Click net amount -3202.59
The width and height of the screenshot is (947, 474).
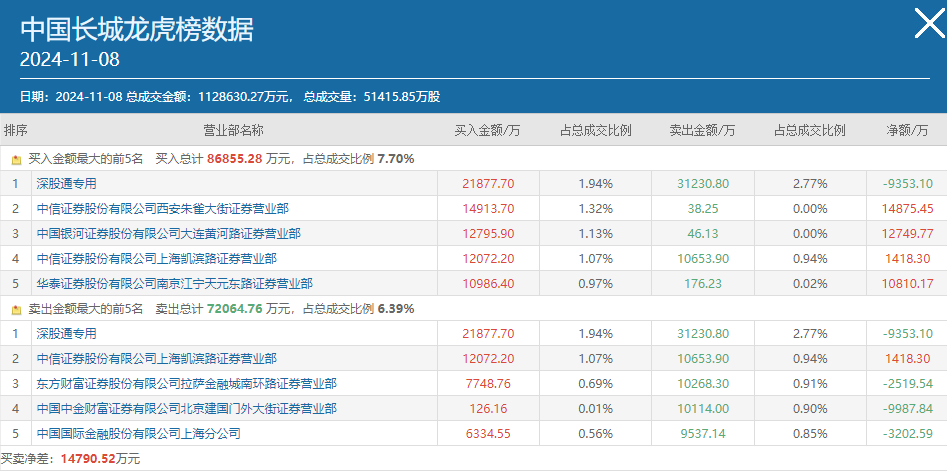(908, 434)
